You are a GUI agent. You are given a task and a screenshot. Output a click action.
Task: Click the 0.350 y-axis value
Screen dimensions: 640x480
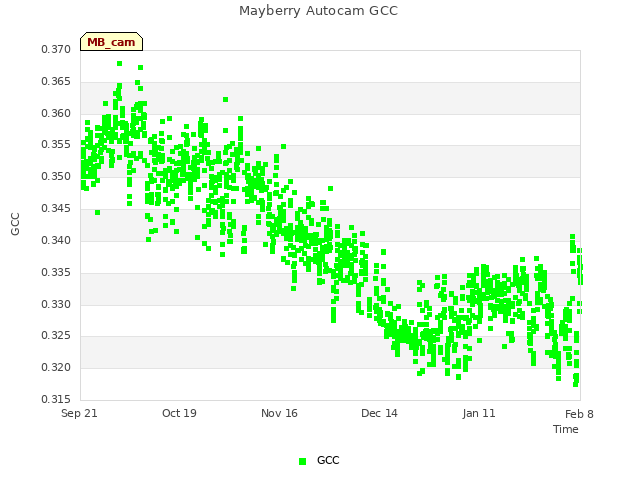coord(56,177)
